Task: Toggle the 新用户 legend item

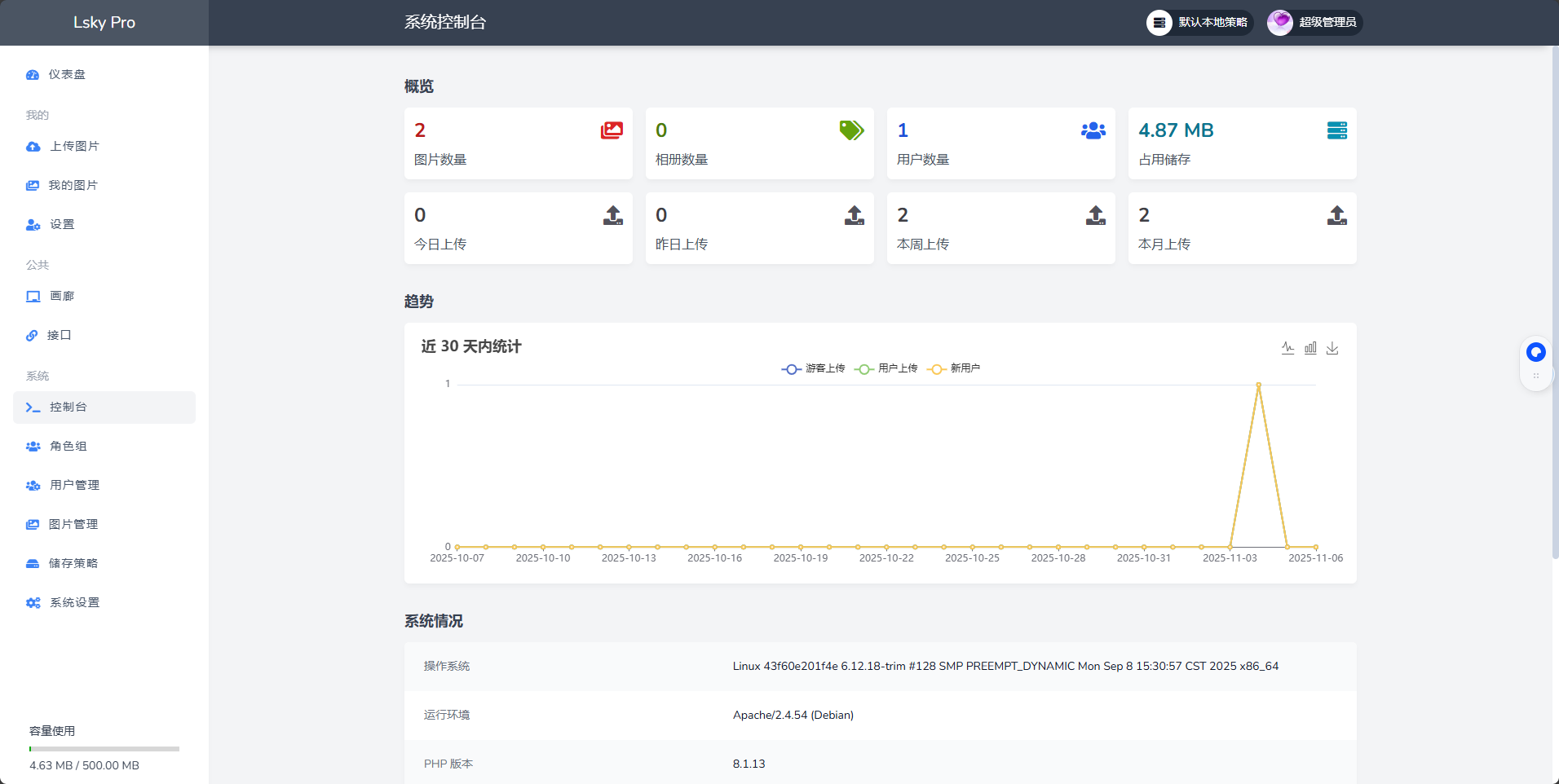Action: click(x=953, y=368)
